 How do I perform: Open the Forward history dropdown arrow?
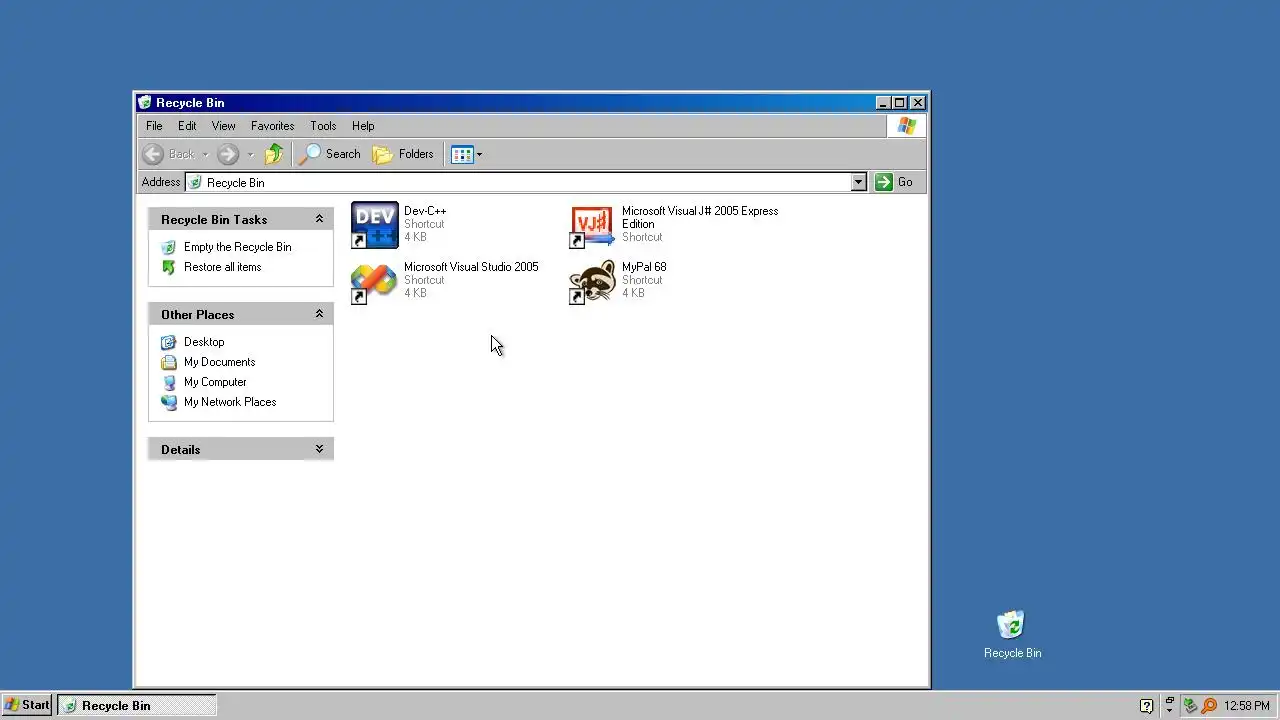pyautogui.click(x=250, y=154)
